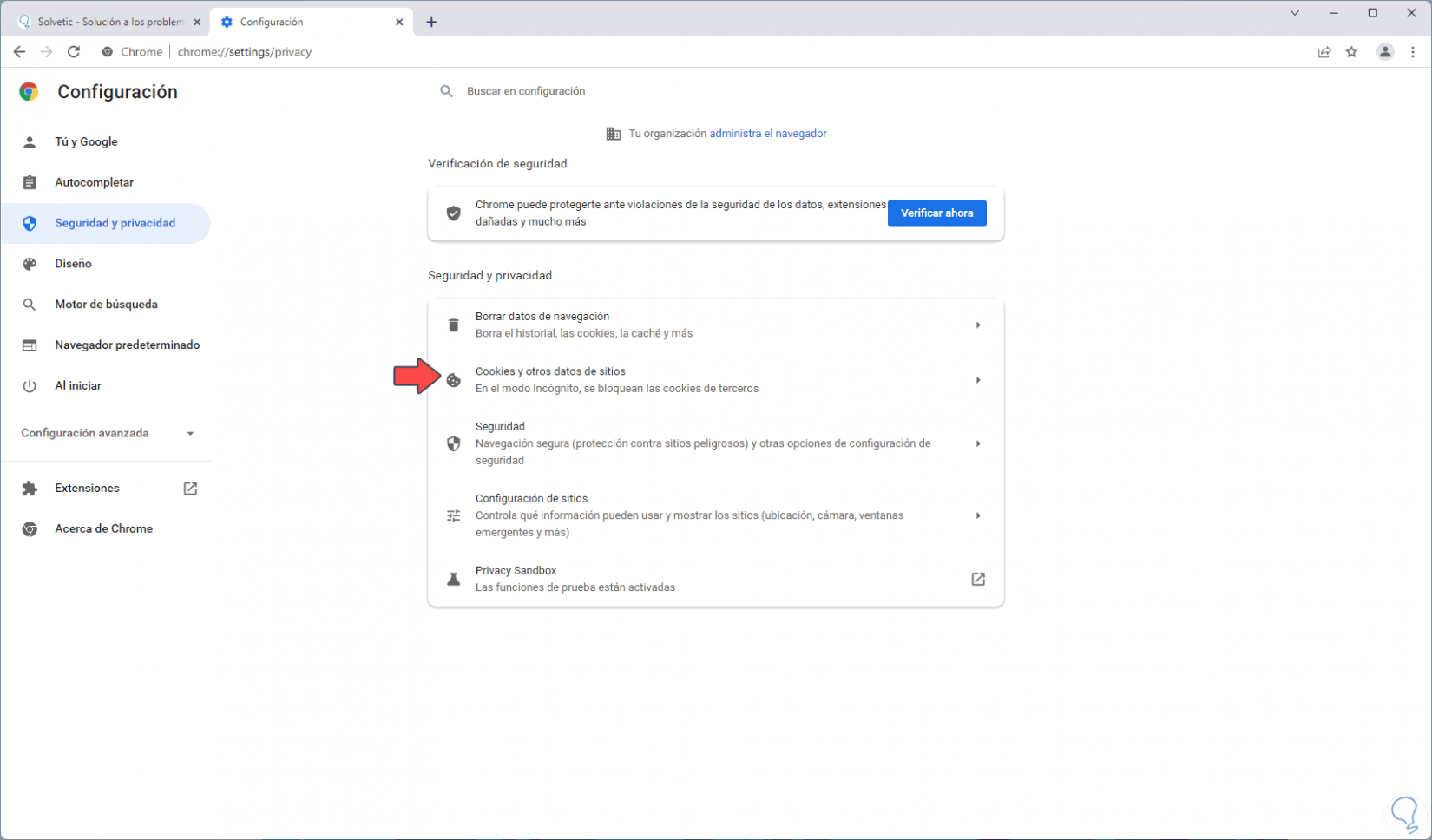1432x840 pixels.
Task: Click the forward navigation arrow
Action: 47,52
